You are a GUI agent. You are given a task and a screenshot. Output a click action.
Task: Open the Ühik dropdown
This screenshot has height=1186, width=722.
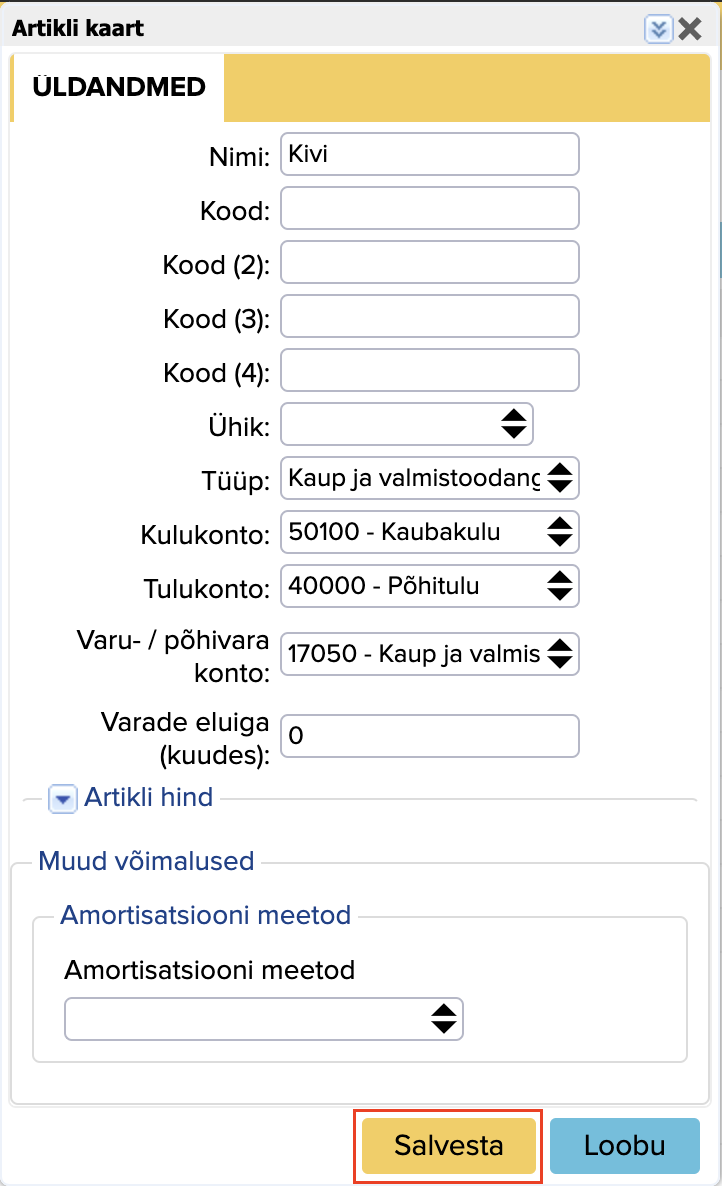[x=408, y=424]
